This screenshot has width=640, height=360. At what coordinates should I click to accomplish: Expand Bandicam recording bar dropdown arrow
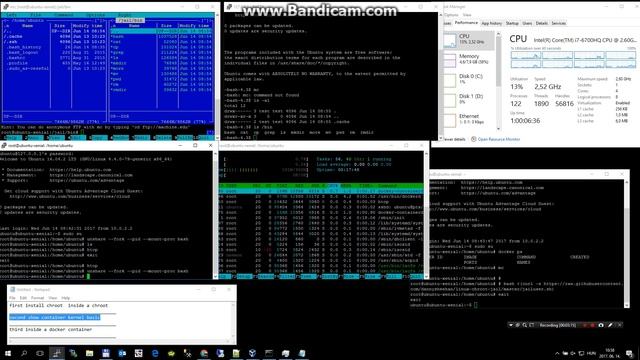point(511,325)
